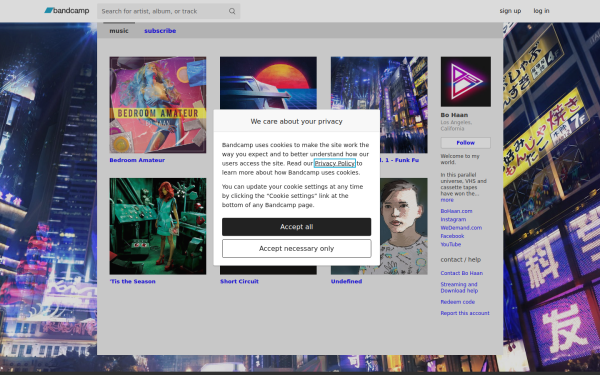Focus the artist, album, or track search field
Image resolution: width=600 pixels, height=375 pixels.
[x=168, y=11]
